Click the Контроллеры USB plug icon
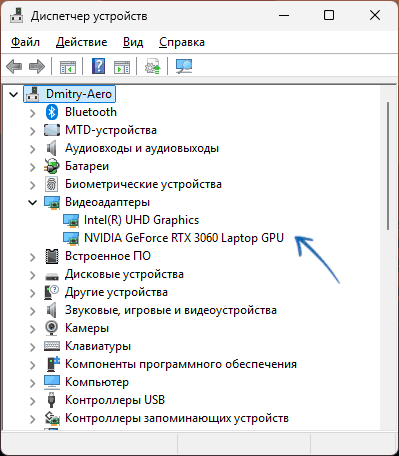 coord(51,400)
